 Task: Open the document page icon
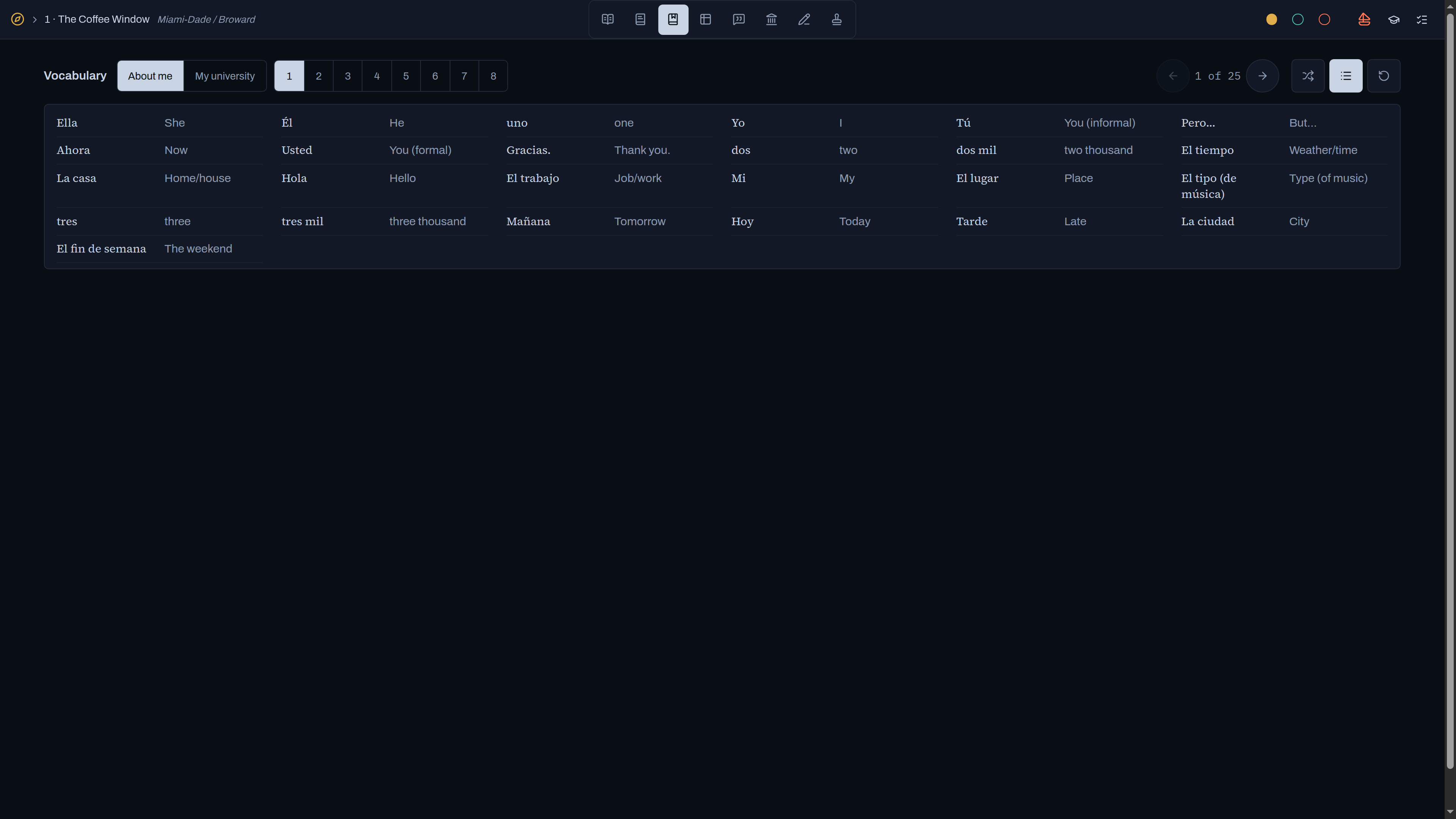pos(640,19)
